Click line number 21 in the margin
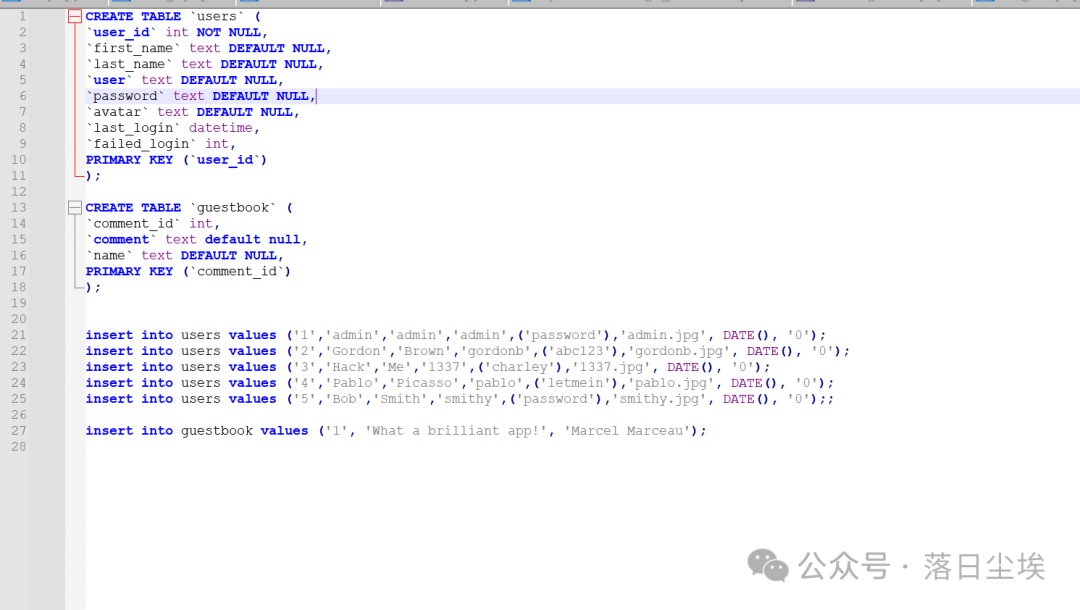This screenshot has width=1080, height=610. [19, 335]
